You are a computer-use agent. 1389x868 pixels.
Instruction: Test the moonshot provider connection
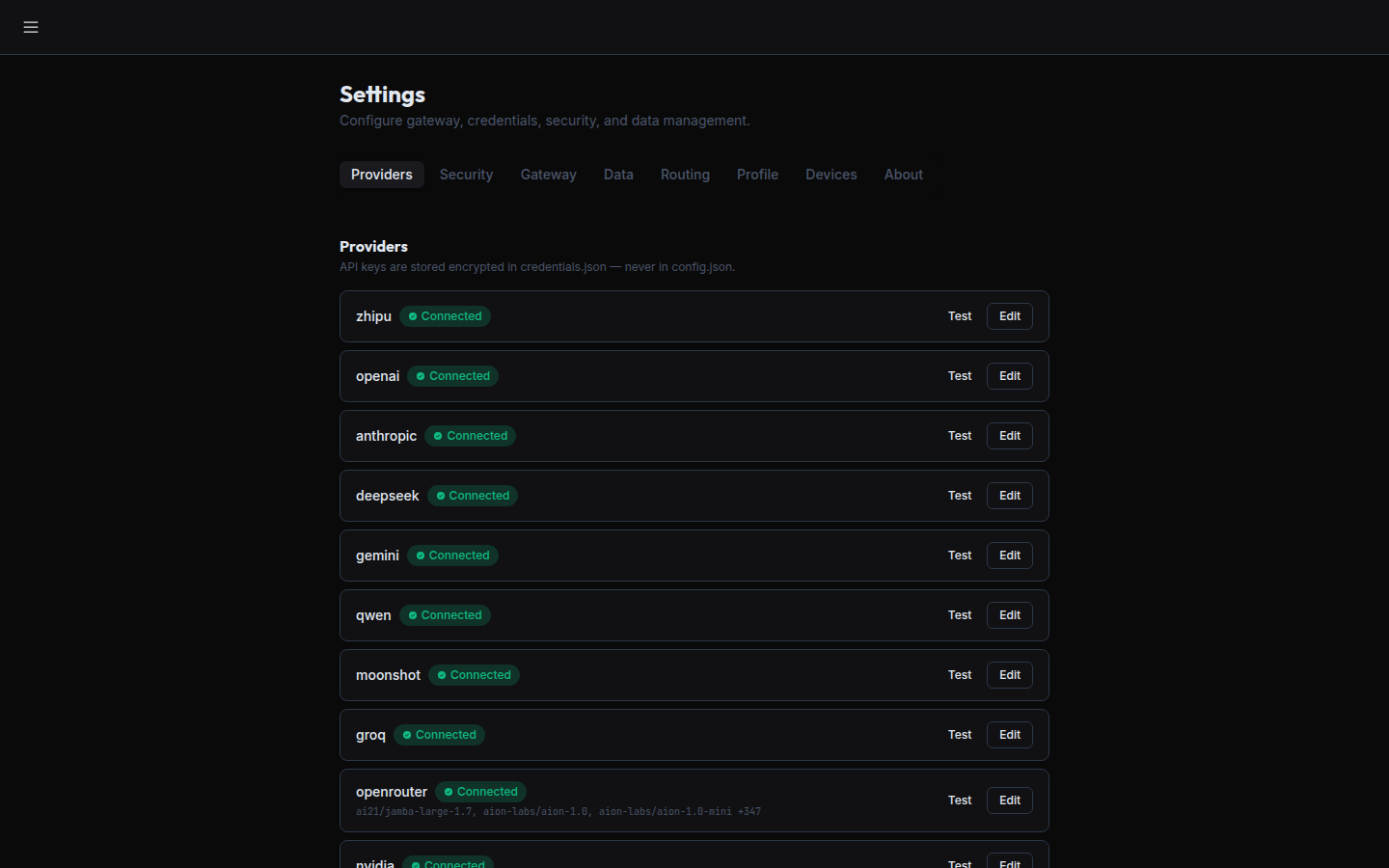pos(960,675)
